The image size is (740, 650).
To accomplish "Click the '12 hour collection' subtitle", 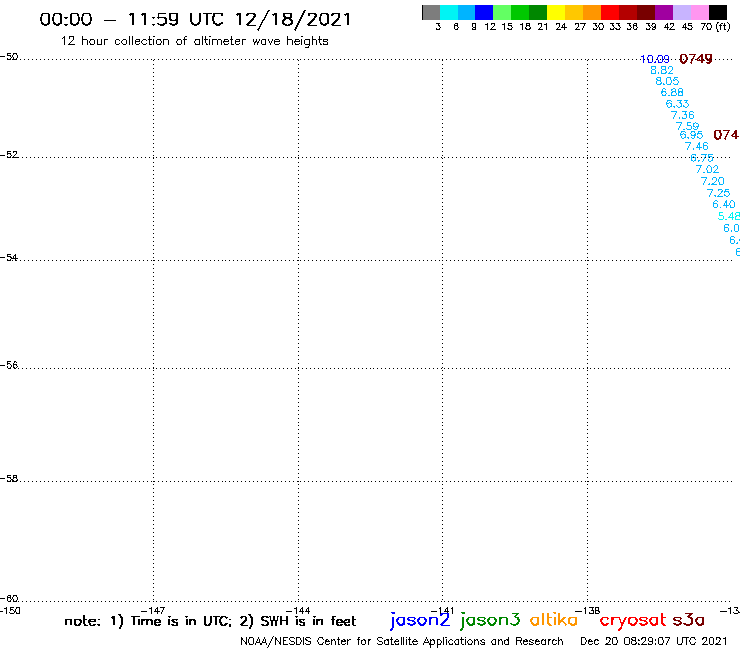I will pos(194,41).
